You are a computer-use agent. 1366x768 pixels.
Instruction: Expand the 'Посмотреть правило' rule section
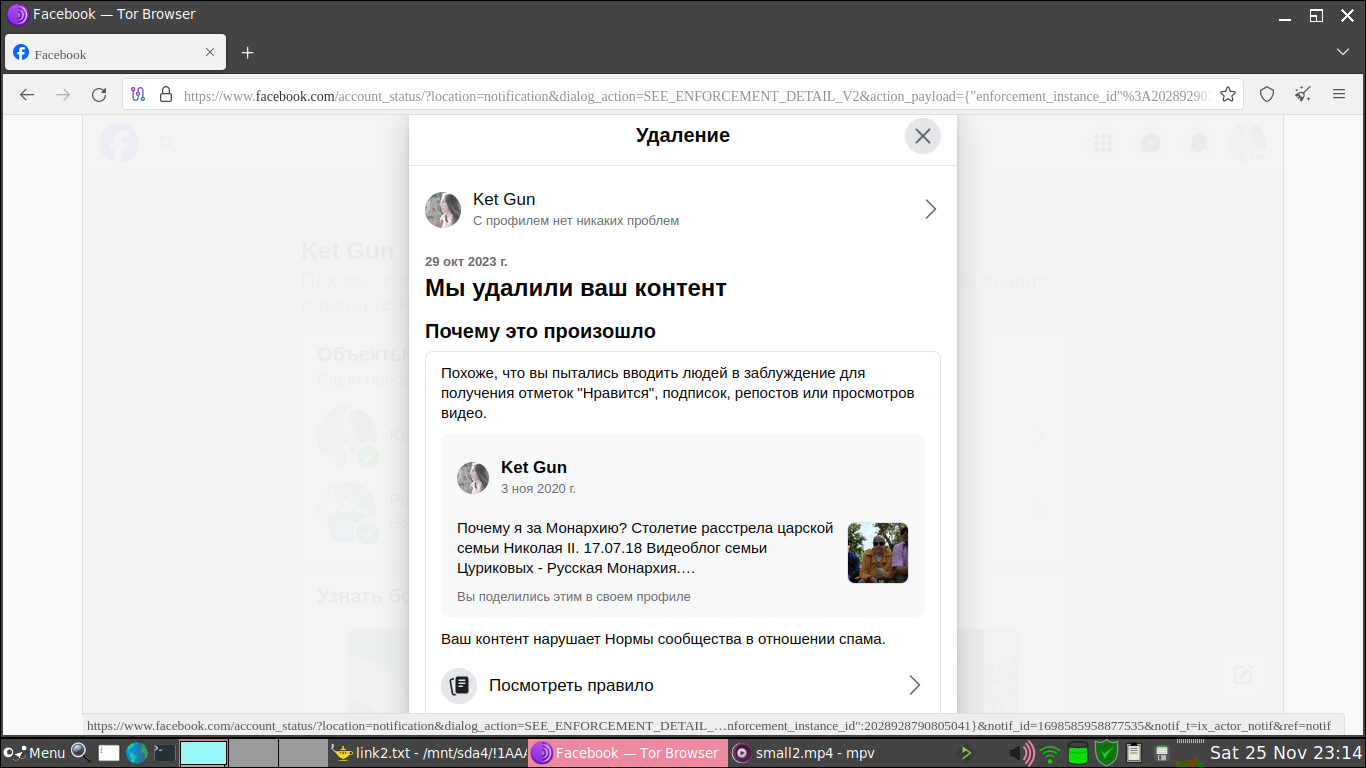(913, 685)
